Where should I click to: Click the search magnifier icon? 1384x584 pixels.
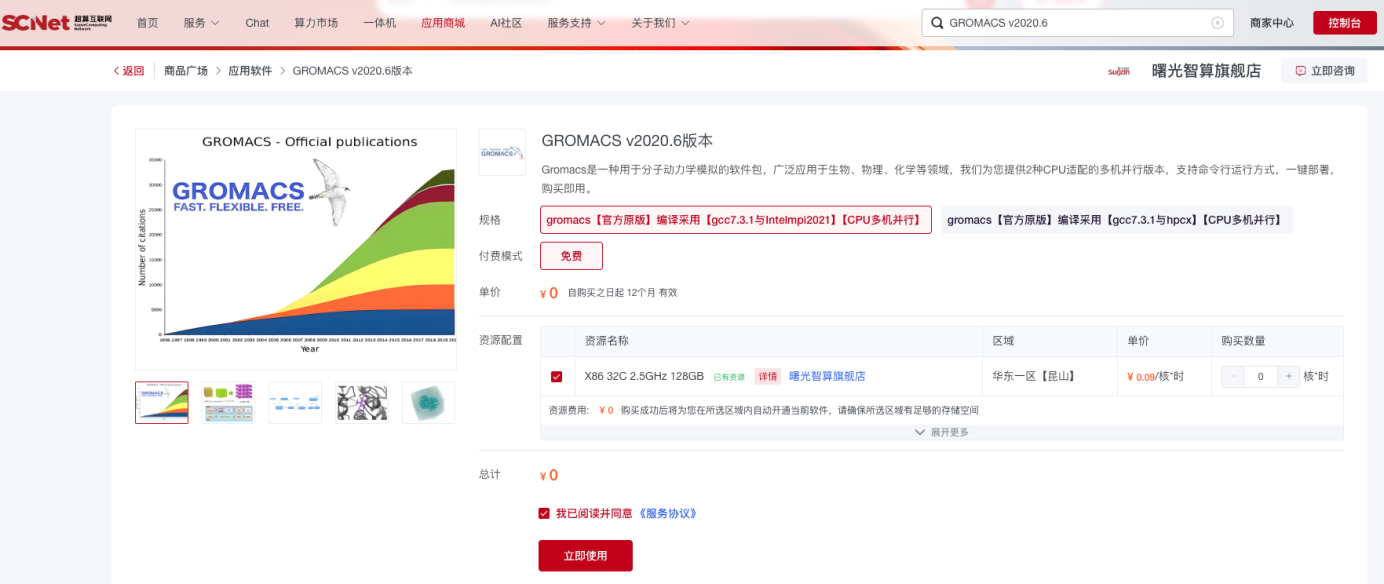(936, 23)
